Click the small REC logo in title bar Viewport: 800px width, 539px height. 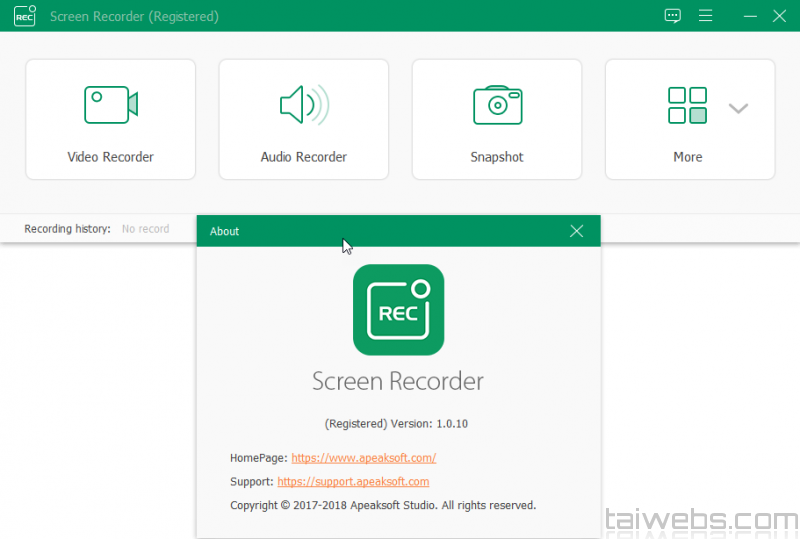pyautogui.click(x=25, y=16)
